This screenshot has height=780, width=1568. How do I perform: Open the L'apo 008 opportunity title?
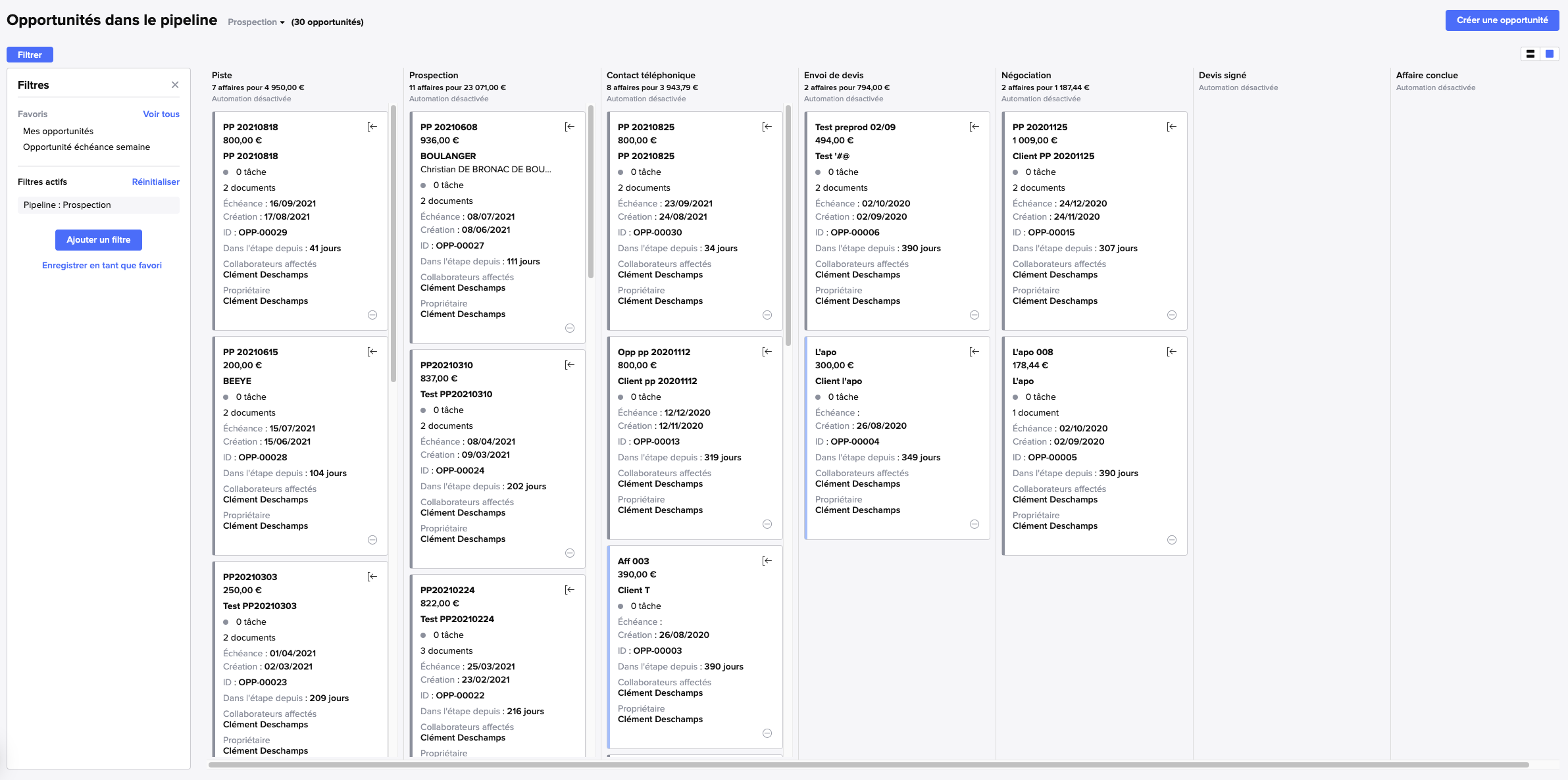tap(1032, 352)
